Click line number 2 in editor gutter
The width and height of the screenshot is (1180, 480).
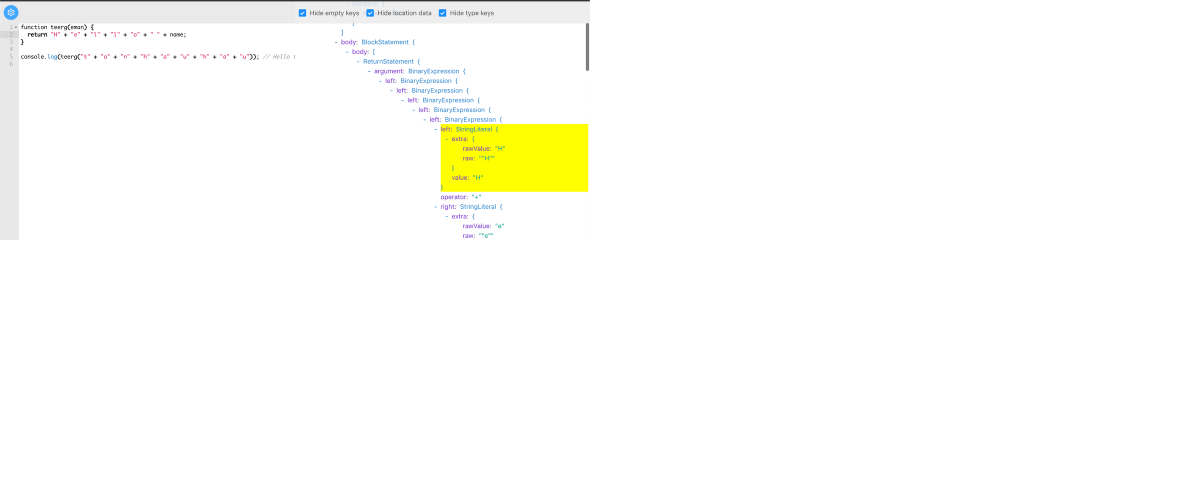[11, 35]
